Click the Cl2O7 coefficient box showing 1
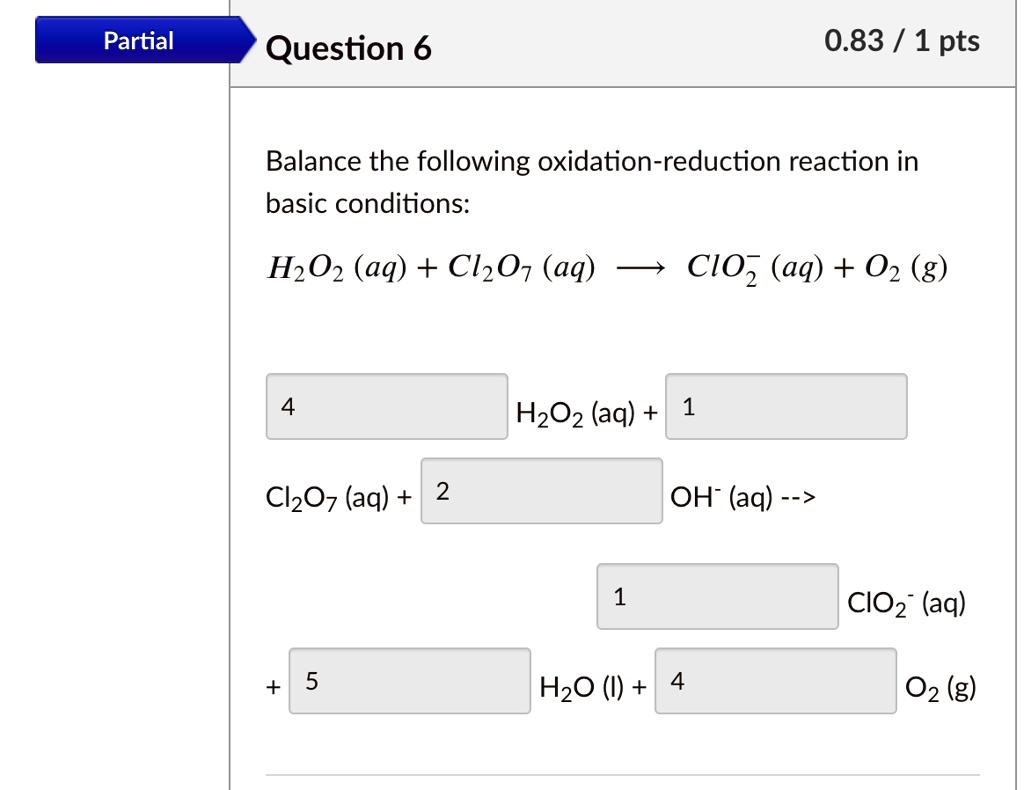The image size is (1024, 790). pyautogui.click(x=786, y=406)
